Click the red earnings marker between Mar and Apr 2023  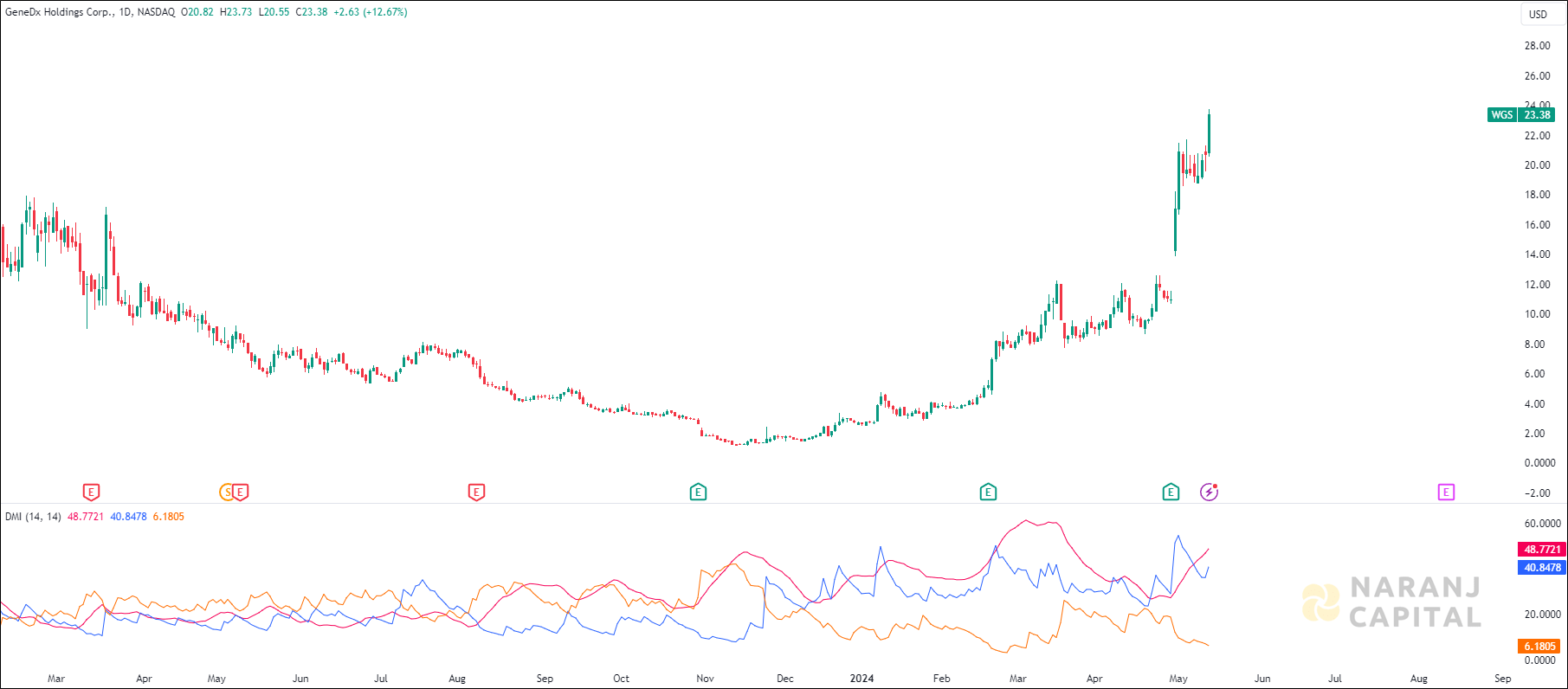click(91, 493)
